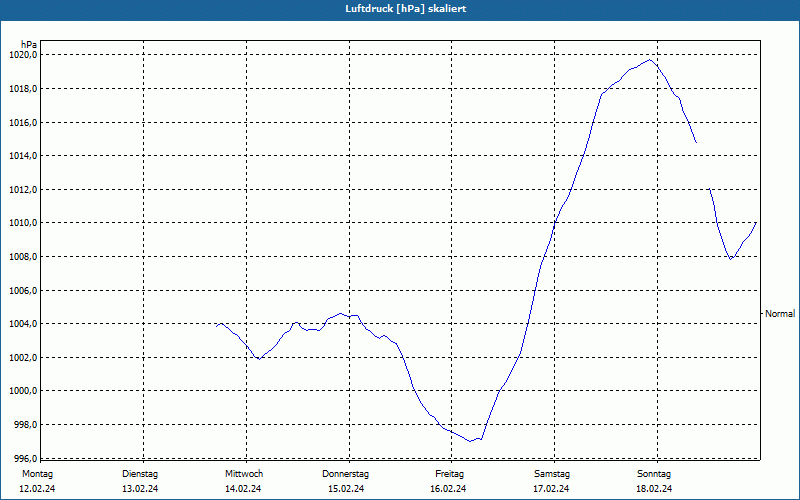
Task: Select the 'Montag' day label
Action: (37, 474)
